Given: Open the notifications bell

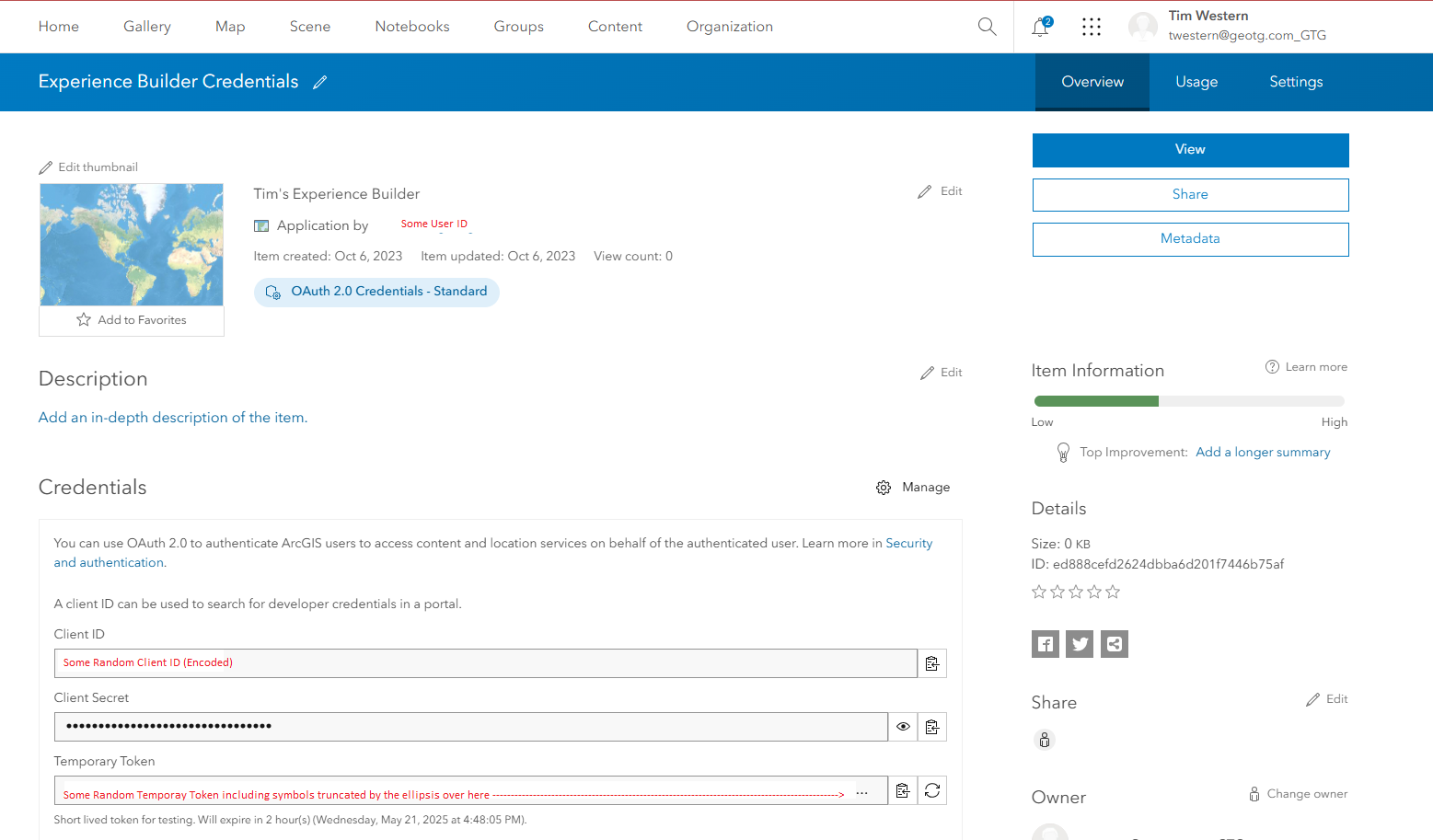Looking at the screenshot, I should coord(1039,29).
